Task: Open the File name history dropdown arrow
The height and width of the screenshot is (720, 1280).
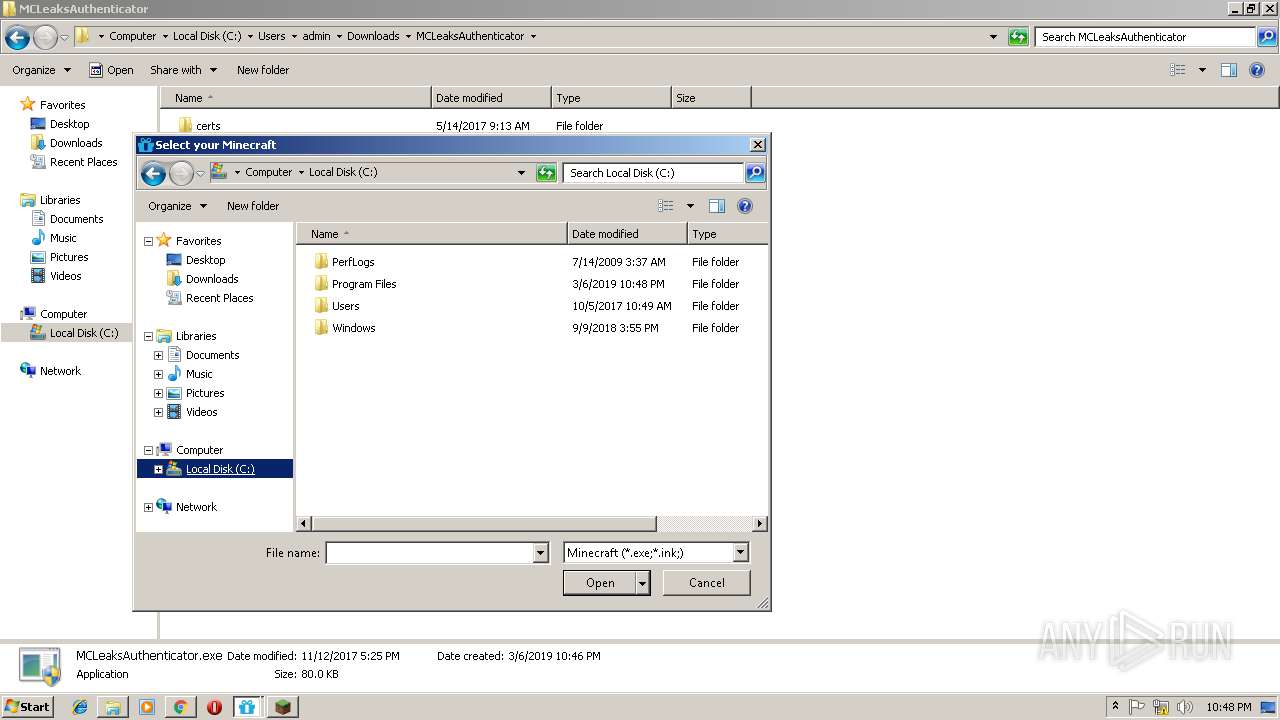Action: pos(541,553)
